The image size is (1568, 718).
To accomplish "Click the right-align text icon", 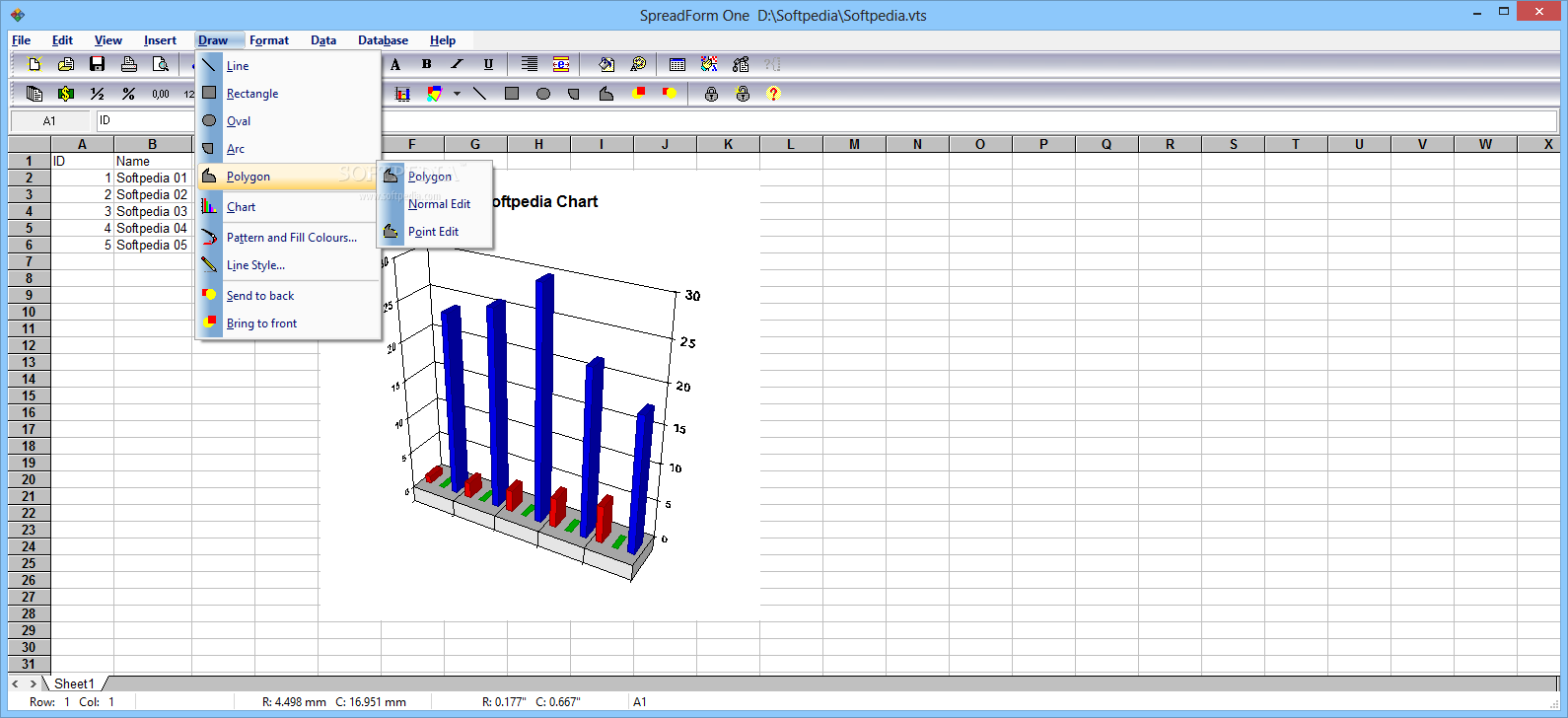I will (x=530, y=64).
